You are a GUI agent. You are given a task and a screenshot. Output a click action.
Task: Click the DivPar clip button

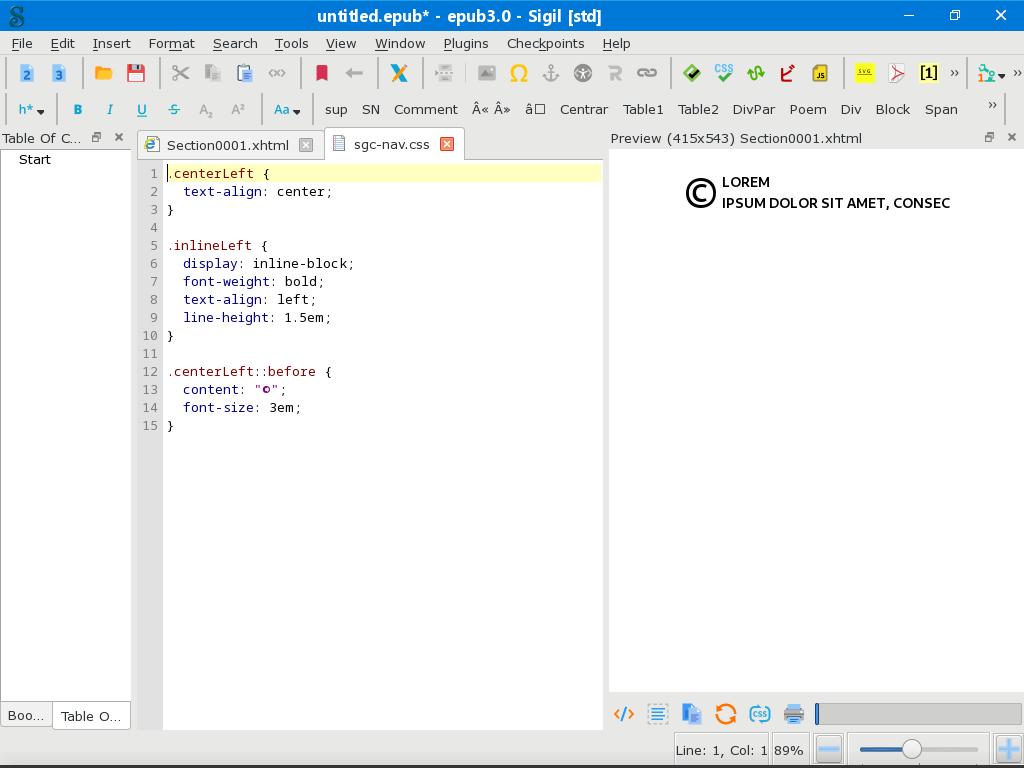[753, 109]
